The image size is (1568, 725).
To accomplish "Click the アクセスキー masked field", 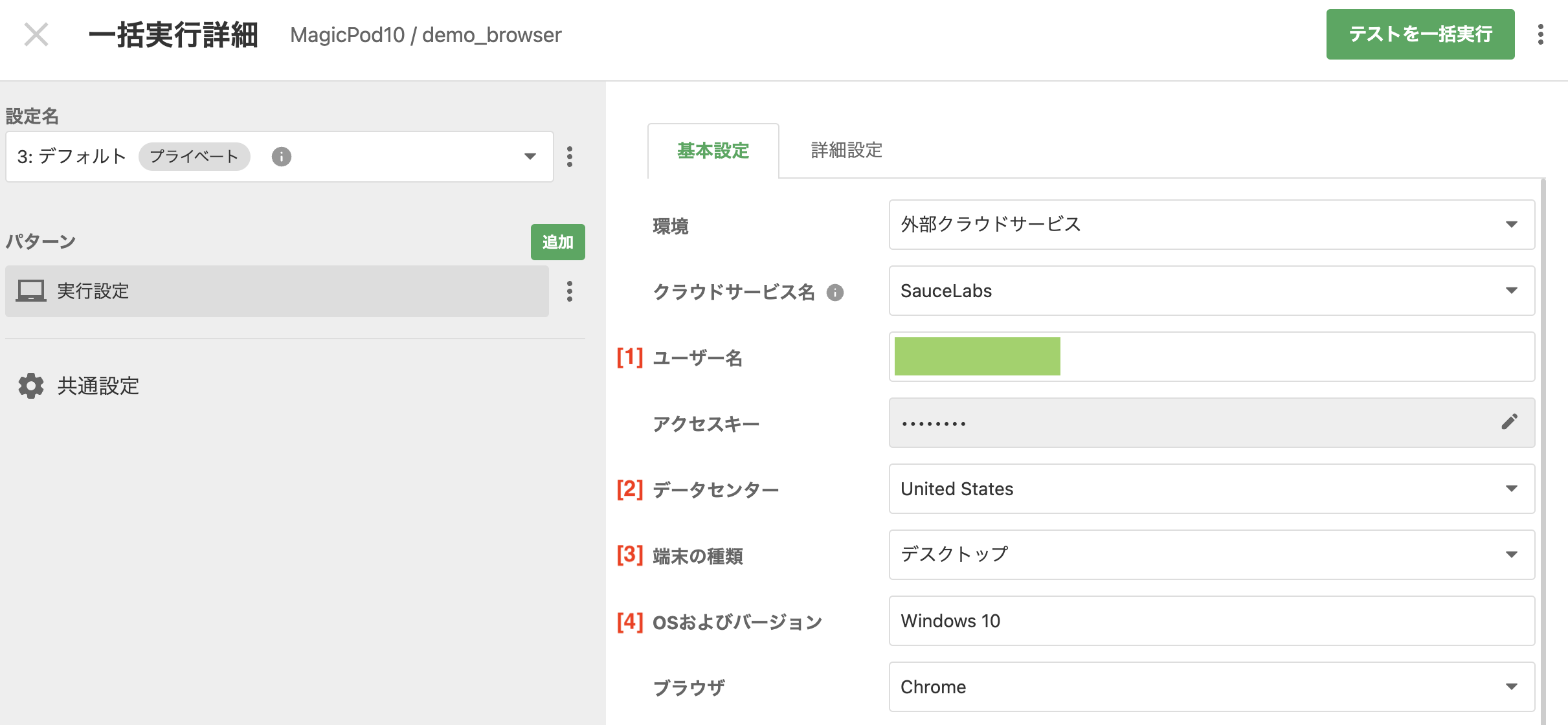I will point(1212,423).
